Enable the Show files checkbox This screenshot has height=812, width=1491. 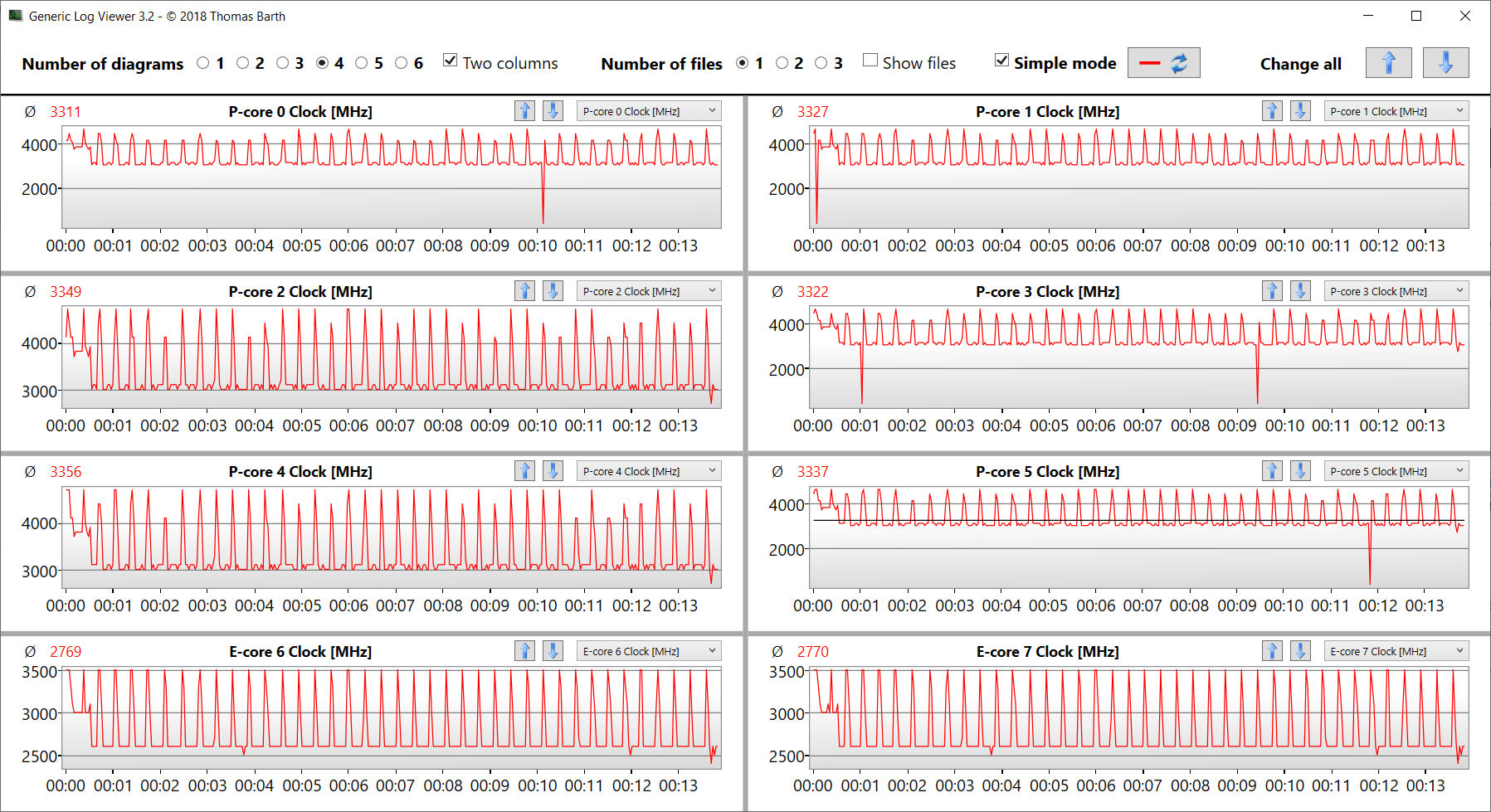870,61
